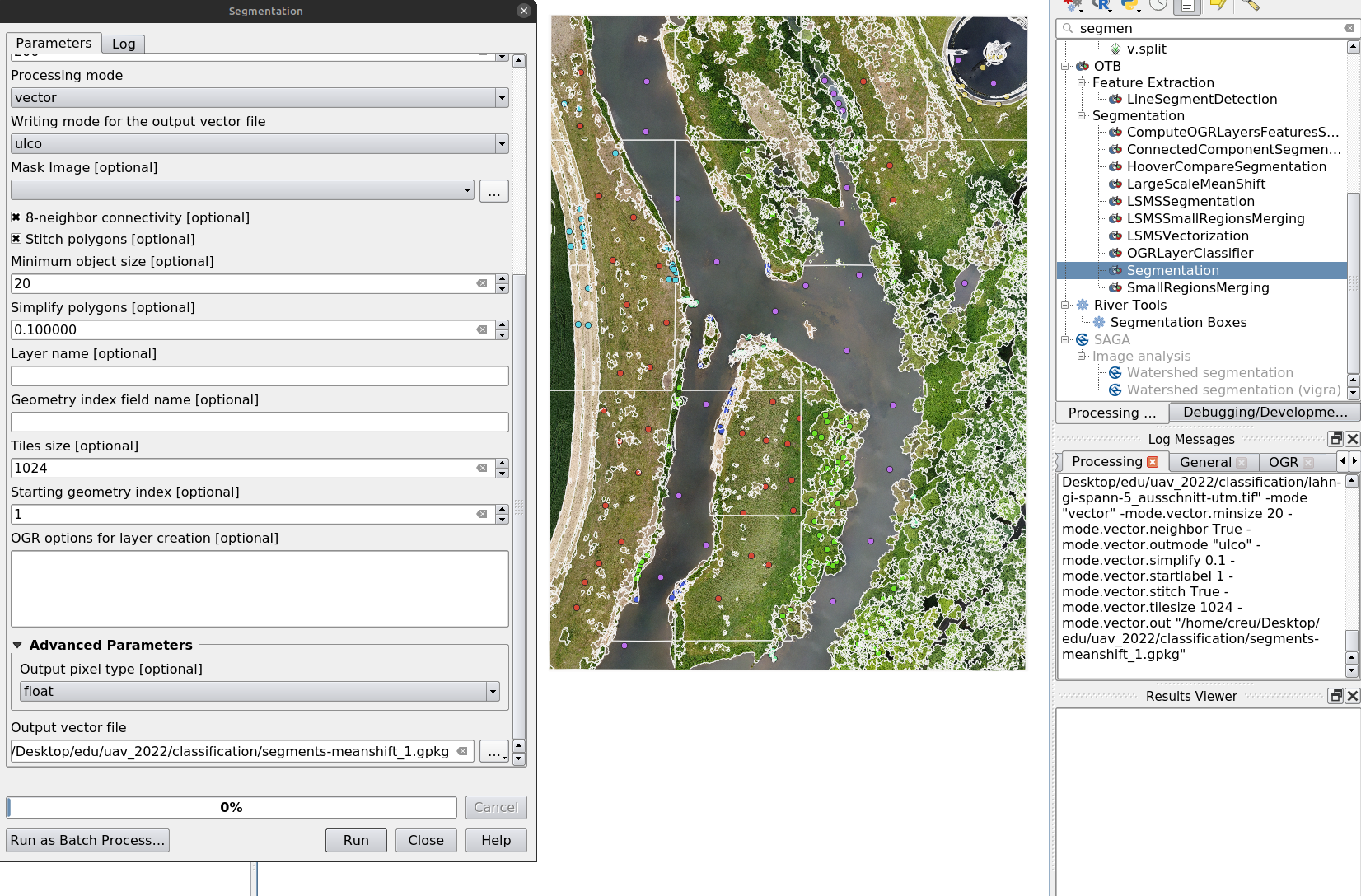Uncheck 8-neighbor connectivity option

pos(16,217)
